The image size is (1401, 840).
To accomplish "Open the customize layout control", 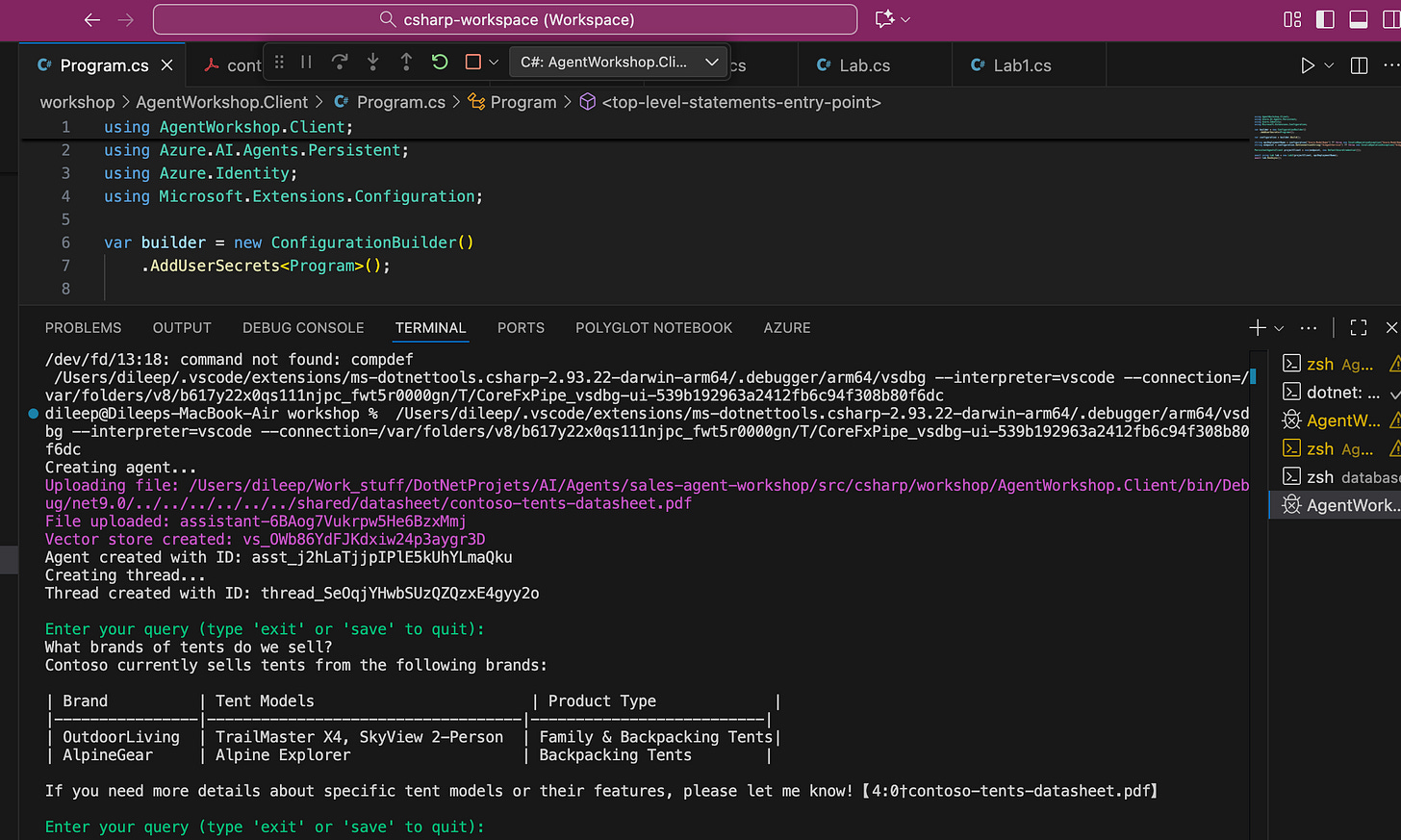I will click(1292, 19).
